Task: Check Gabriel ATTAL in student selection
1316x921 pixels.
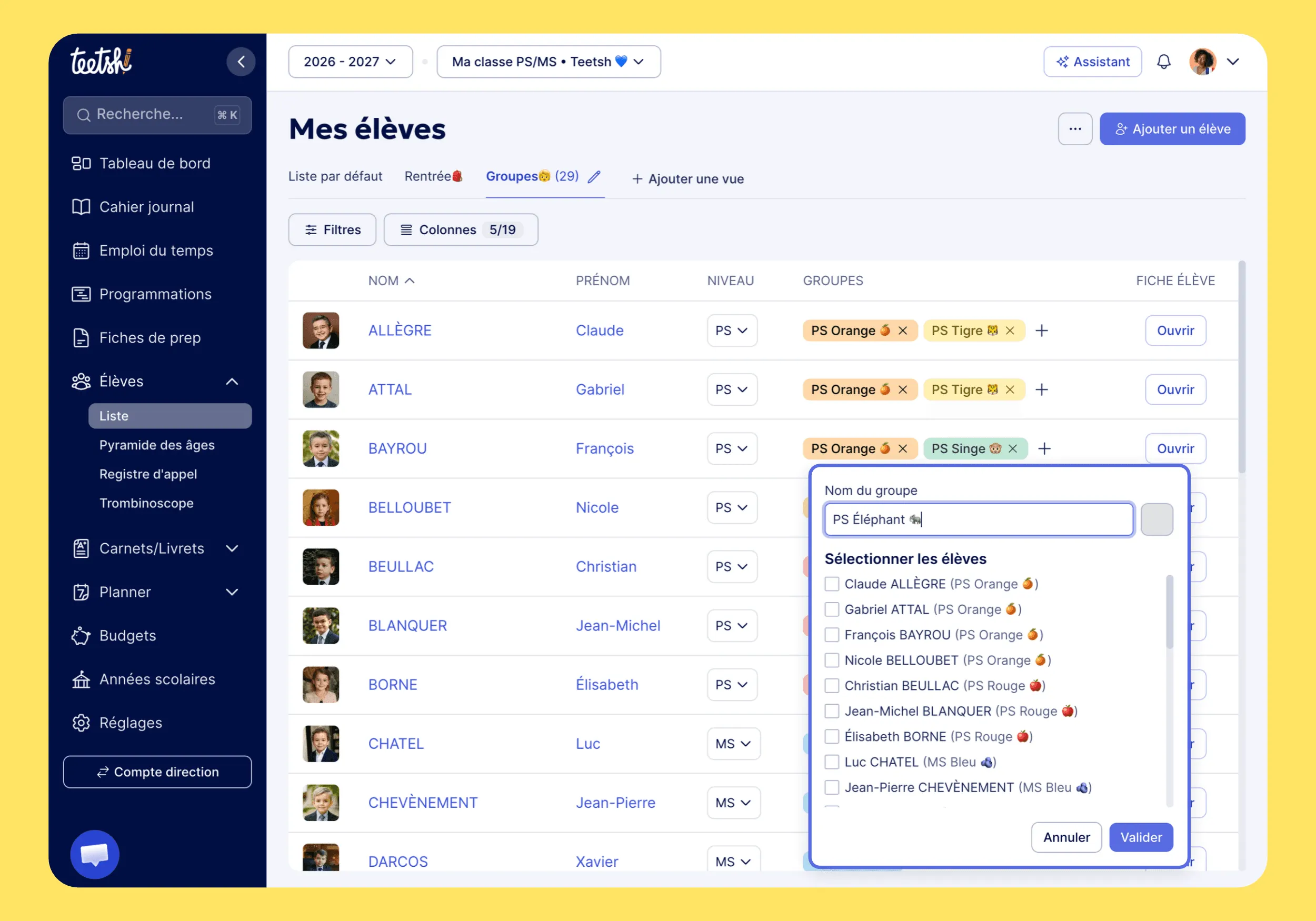Action: click(832, 609)
